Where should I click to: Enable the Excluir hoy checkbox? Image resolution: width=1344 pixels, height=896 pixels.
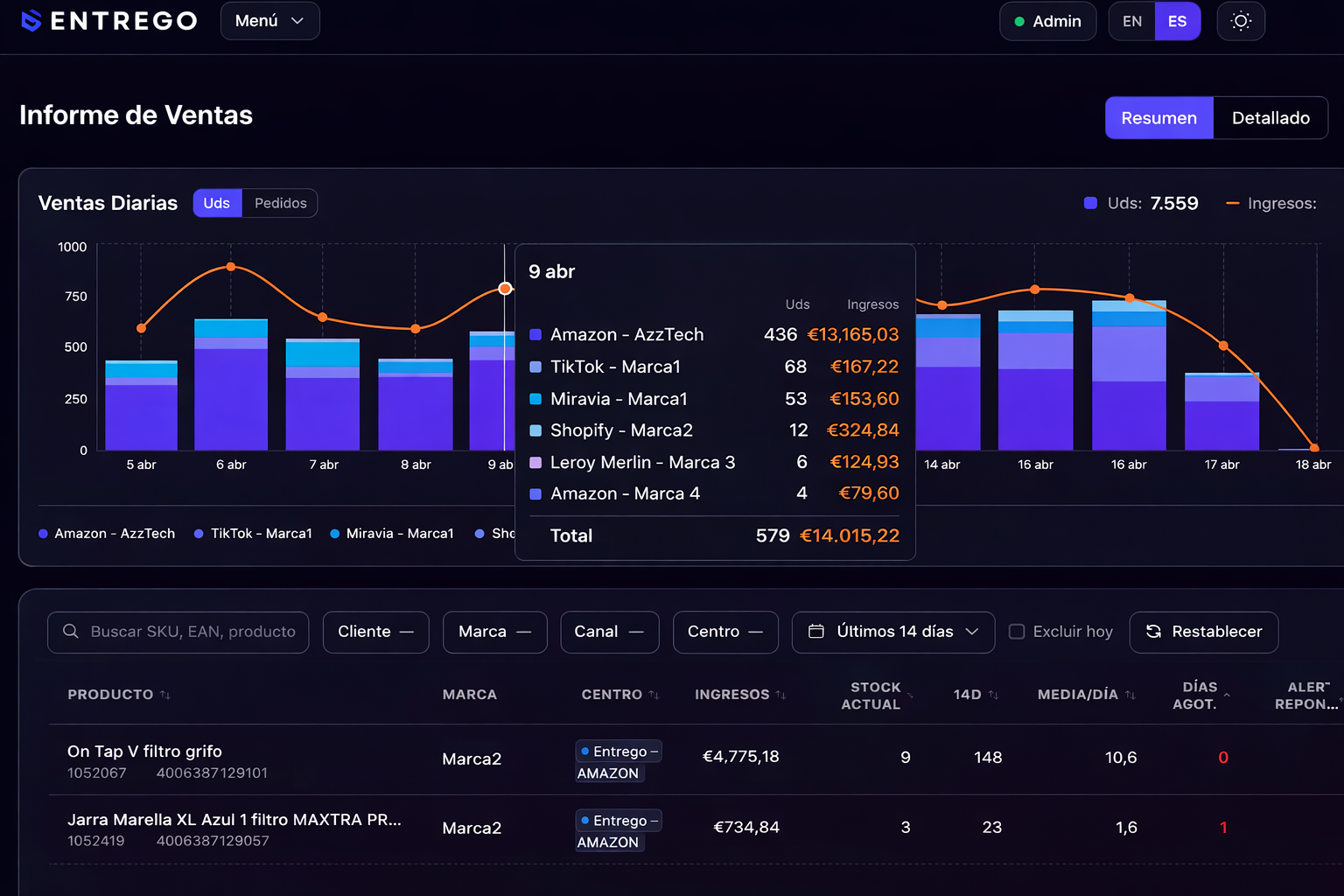tap(1017, 632)
